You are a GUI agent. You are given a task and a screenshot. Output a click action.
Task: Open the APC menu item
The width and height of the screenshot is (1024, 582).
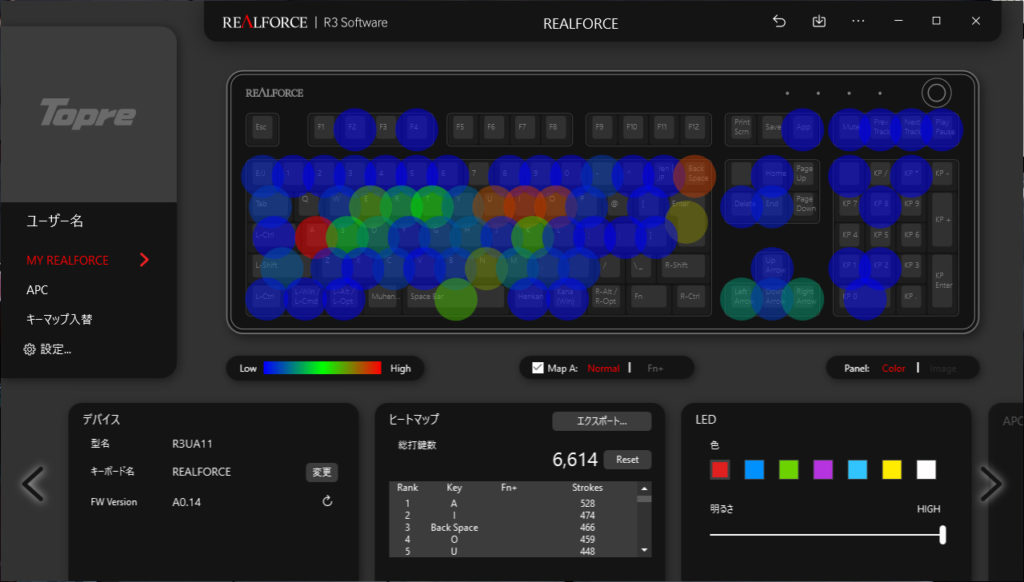pyautogui.click(x=37, y=290)
